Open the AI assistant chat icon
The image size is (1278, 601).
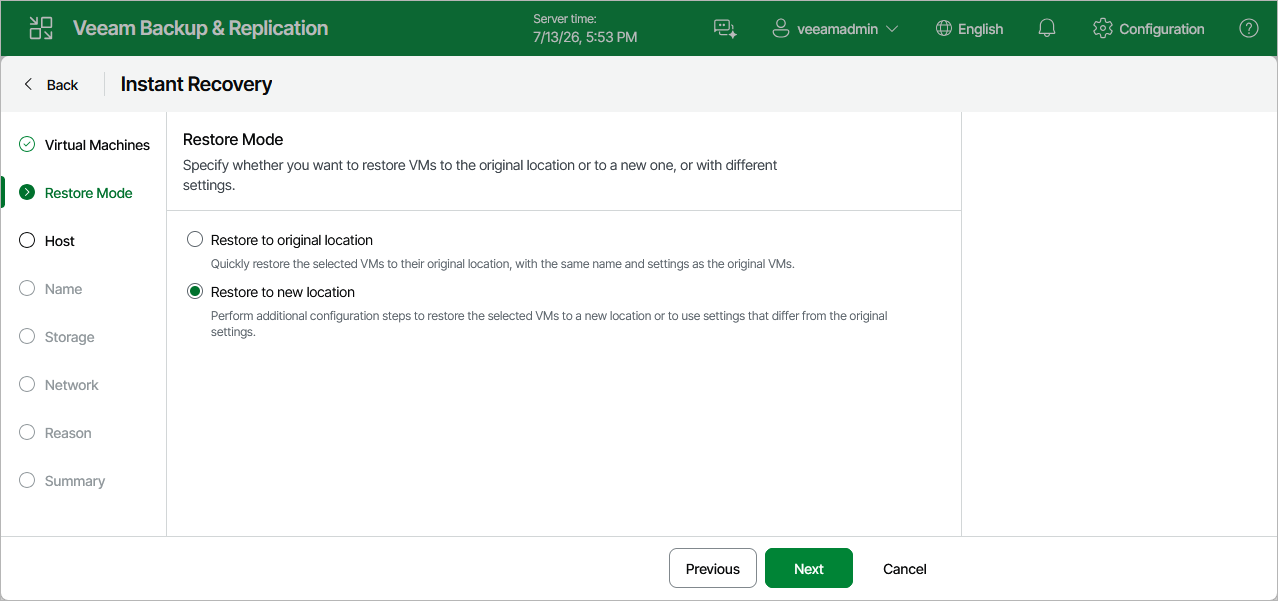(x=725, y=29)
